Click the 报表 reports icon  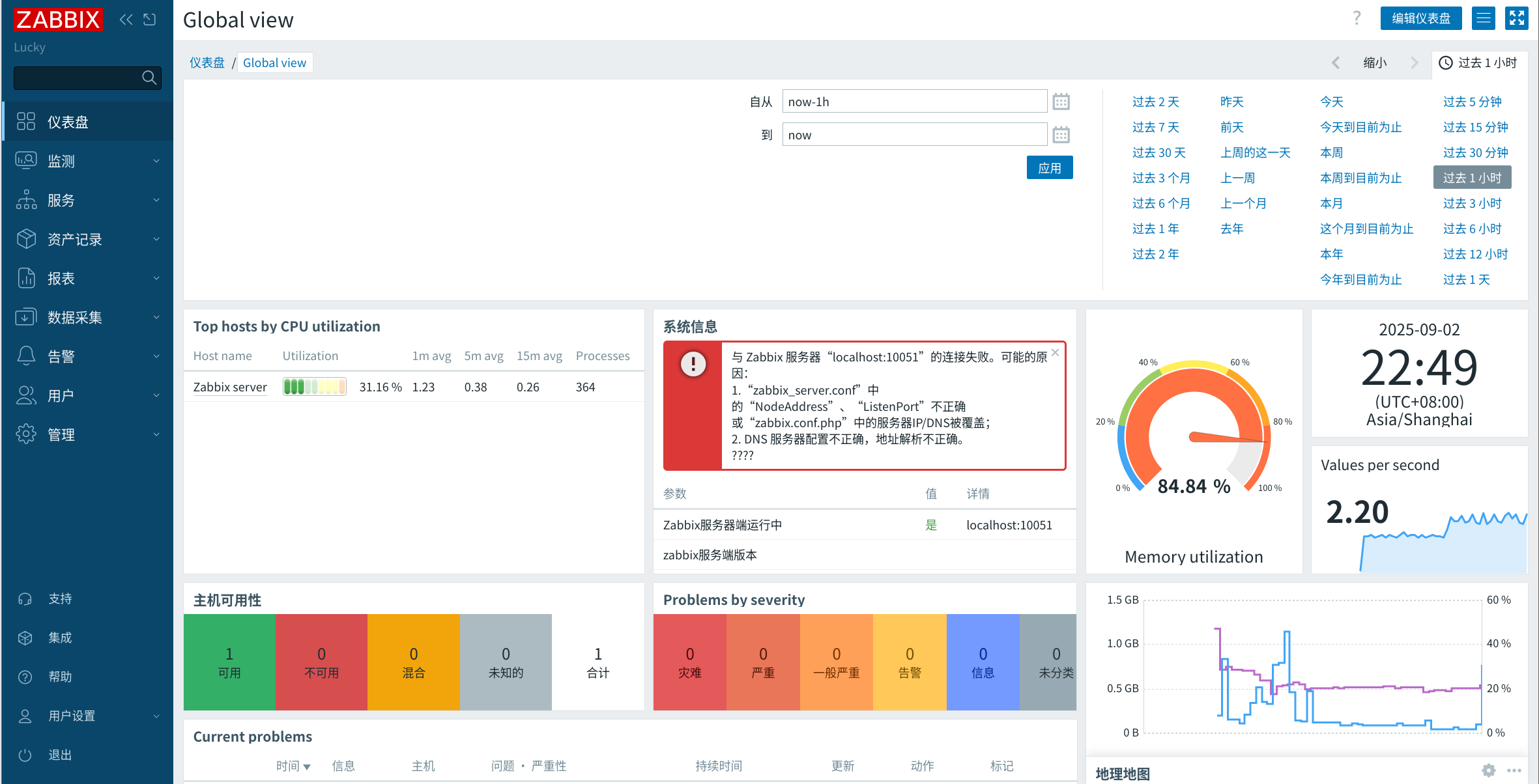pyautogui.click(x=26, y=278)
